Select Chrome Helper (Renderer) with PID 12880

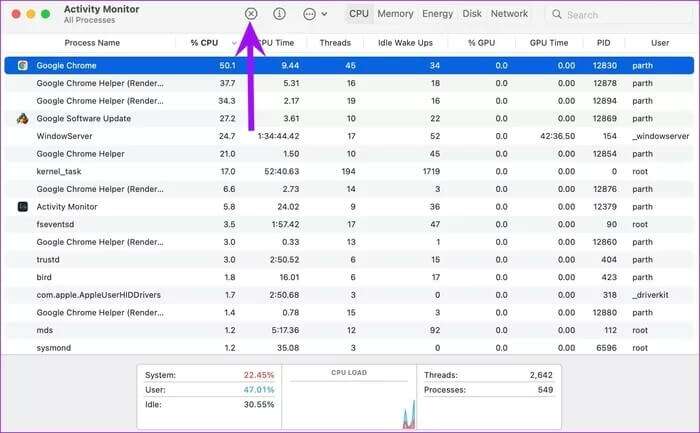coord(349,312)
